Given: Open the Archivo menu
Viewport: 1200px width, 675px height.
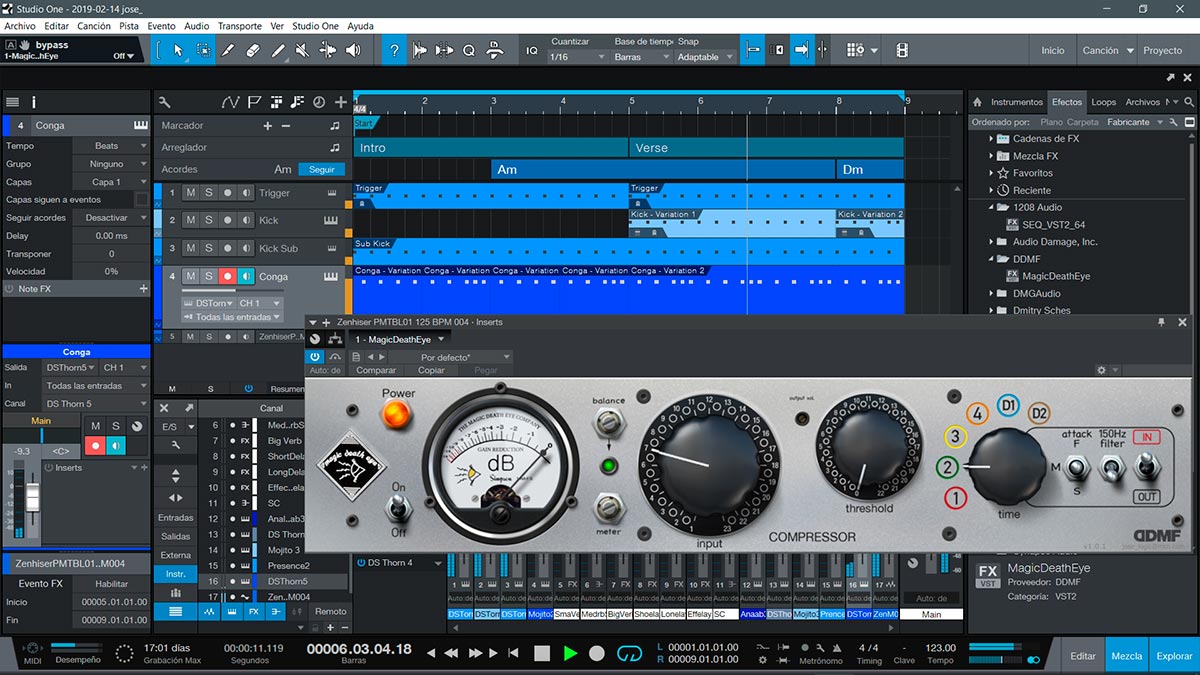Looking at the screenshot, I should coord(20,26).
